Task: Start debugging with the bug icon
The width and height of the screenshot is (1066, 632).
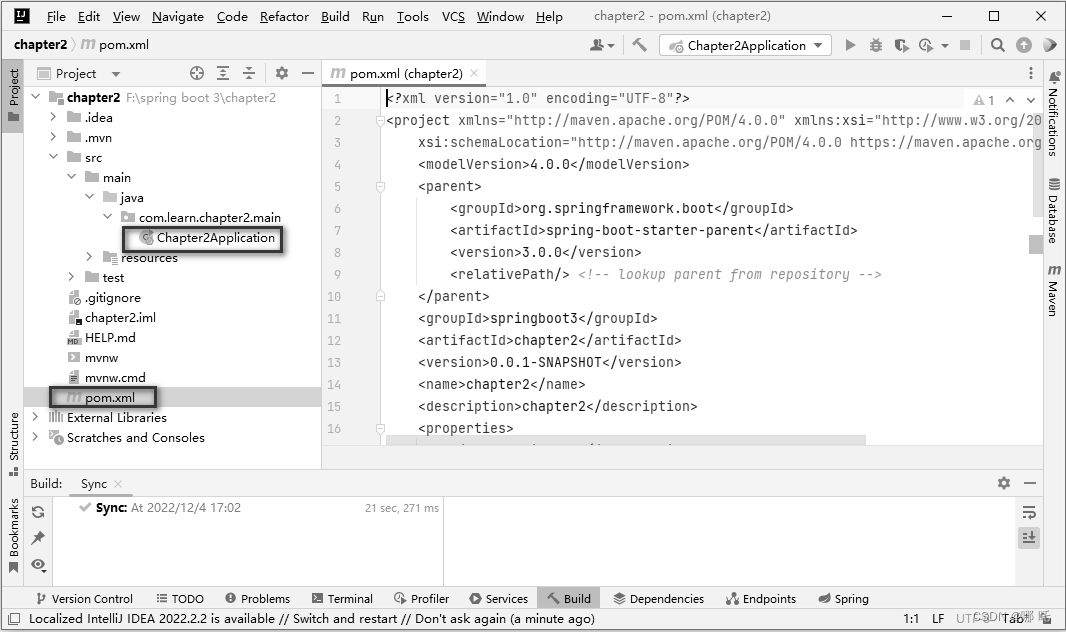Action: point(876,45)
